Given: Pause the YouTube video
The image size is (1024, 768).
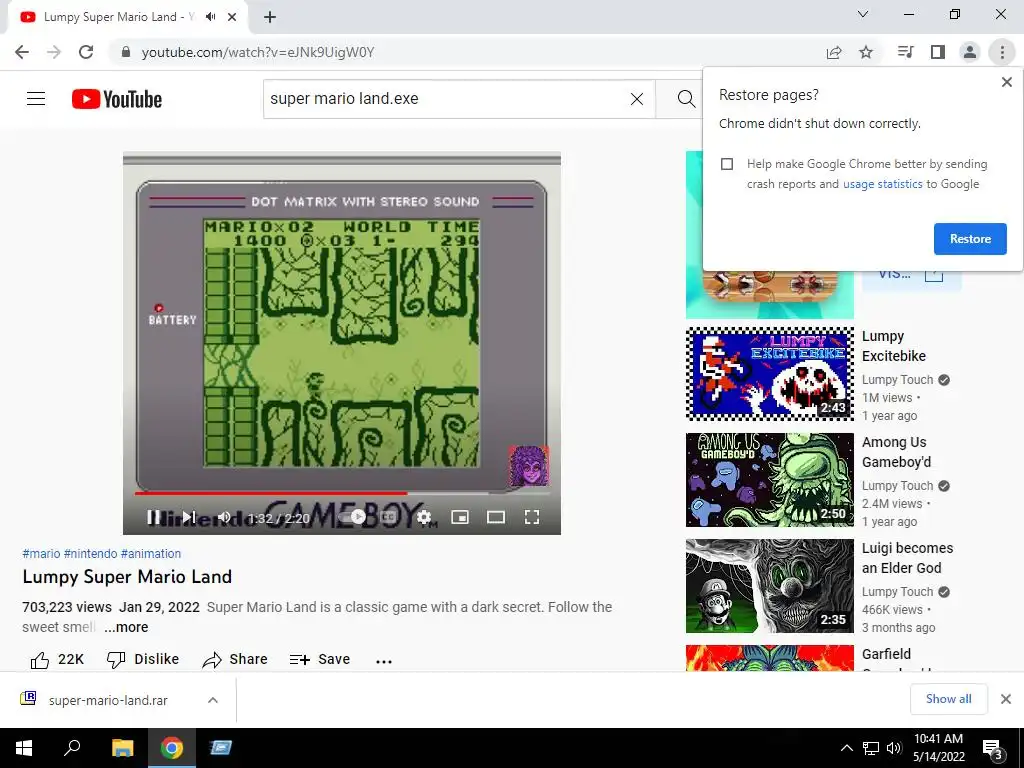Looking at the screenshot, I should click(x=153, y=517).
